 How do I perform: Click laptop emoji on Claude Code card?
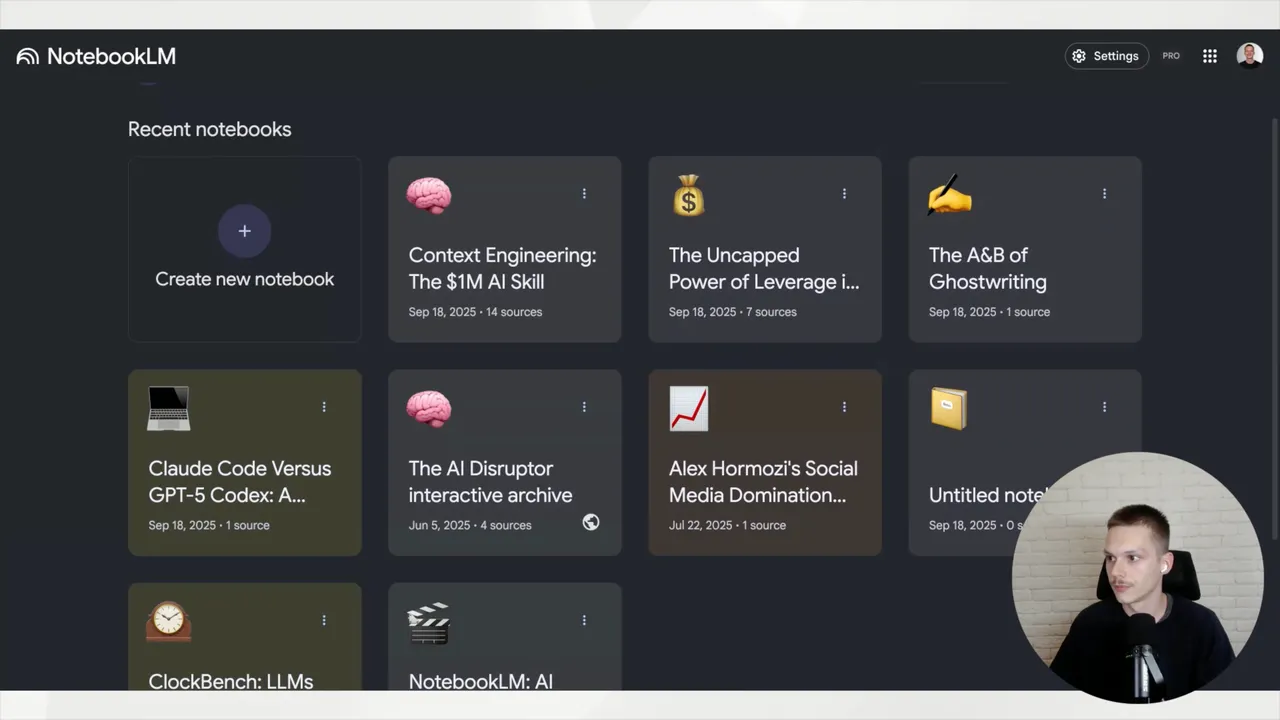coord(169,408)
